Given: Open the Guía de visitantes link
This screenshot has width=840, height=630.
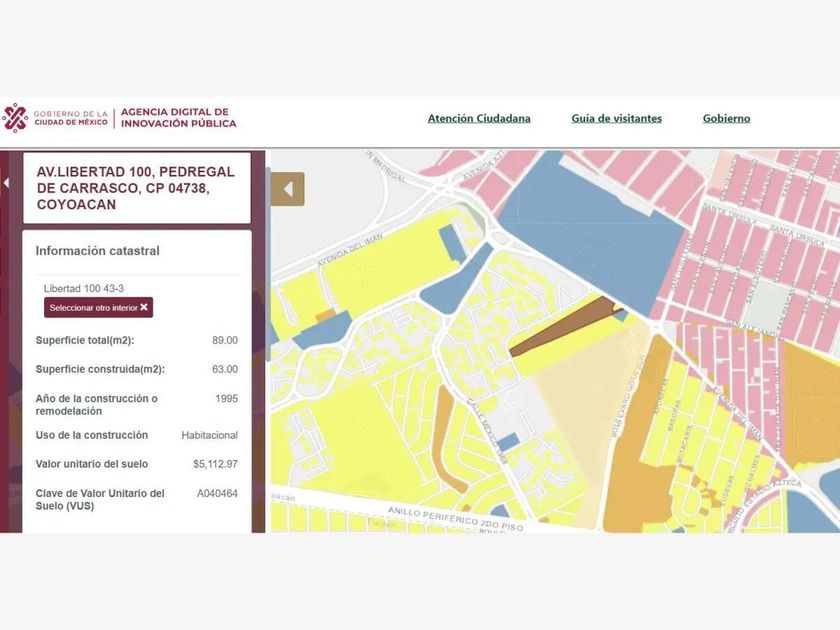Looking at the screenshot, I should (x=617, y=118).
